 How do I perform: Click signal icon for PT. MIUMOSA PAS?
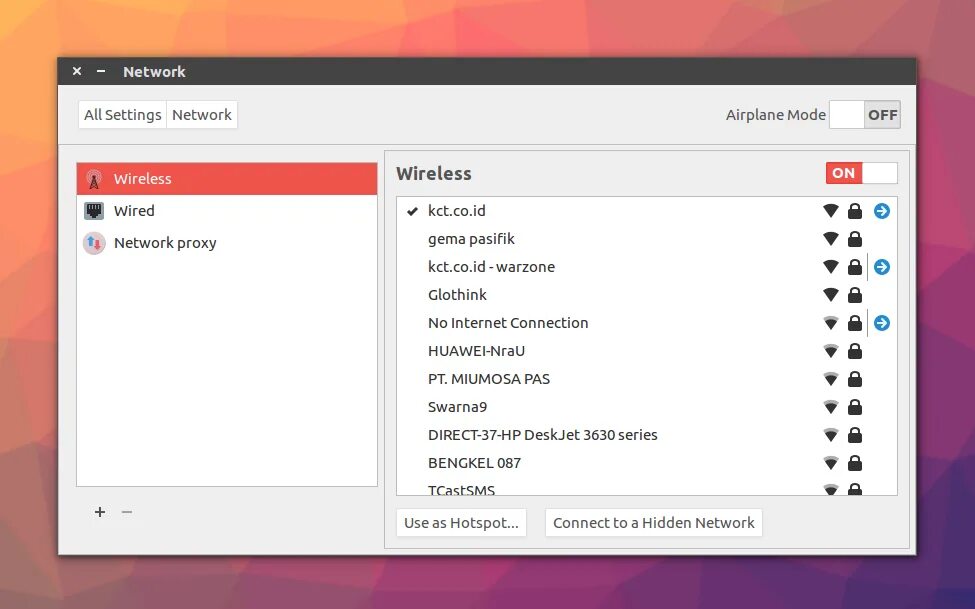pyautogui.click(x=831, y=379)
